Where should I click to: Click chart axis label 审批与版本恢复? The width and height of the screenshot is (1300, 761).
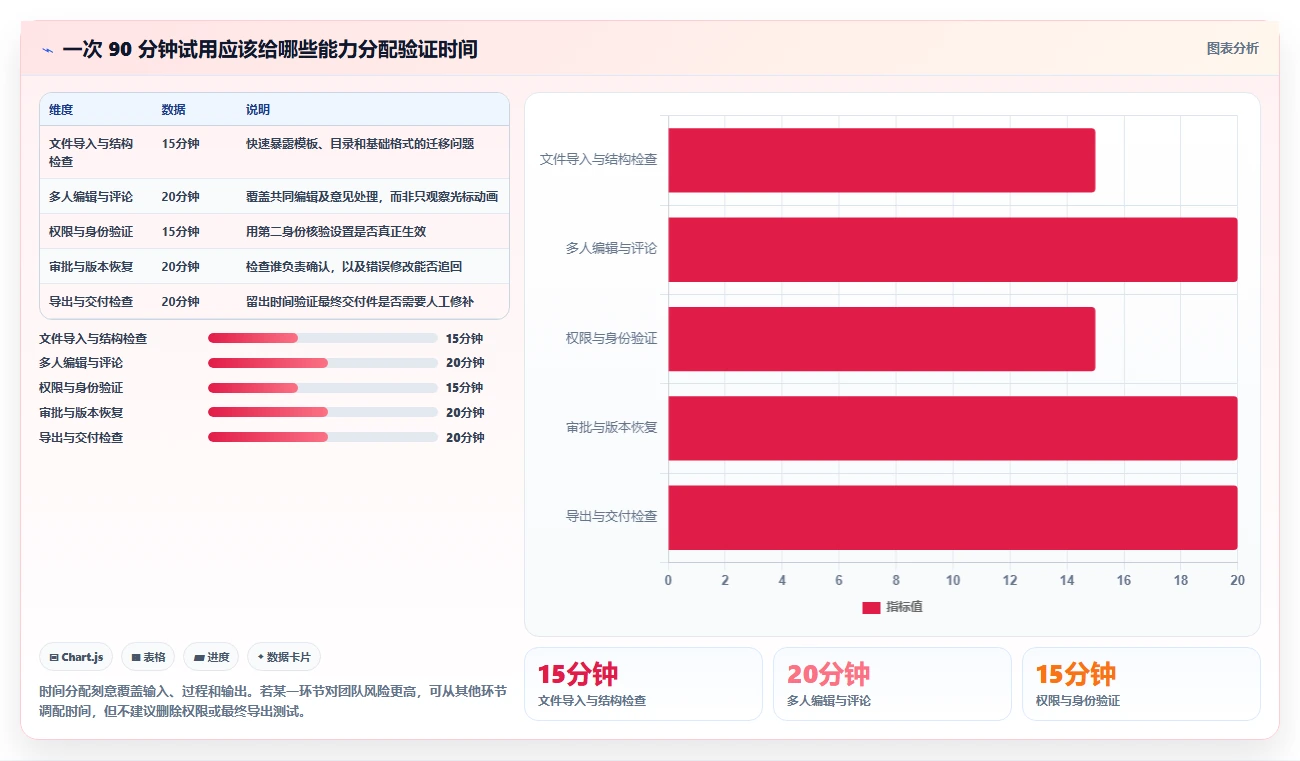click(612, 428)
